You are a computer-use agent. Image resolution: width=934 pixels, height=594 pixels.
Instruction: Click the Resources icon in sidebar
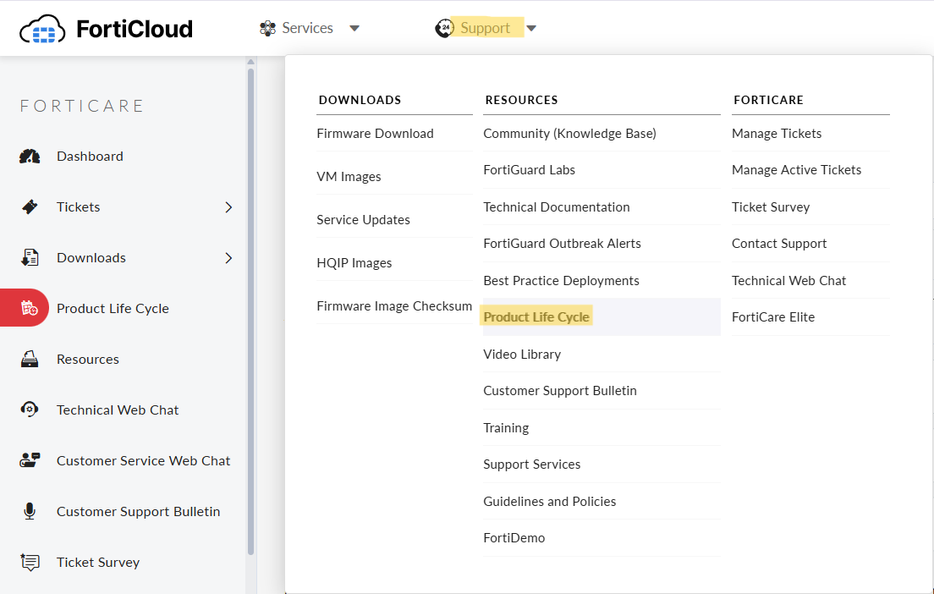(x=30, y=359)
